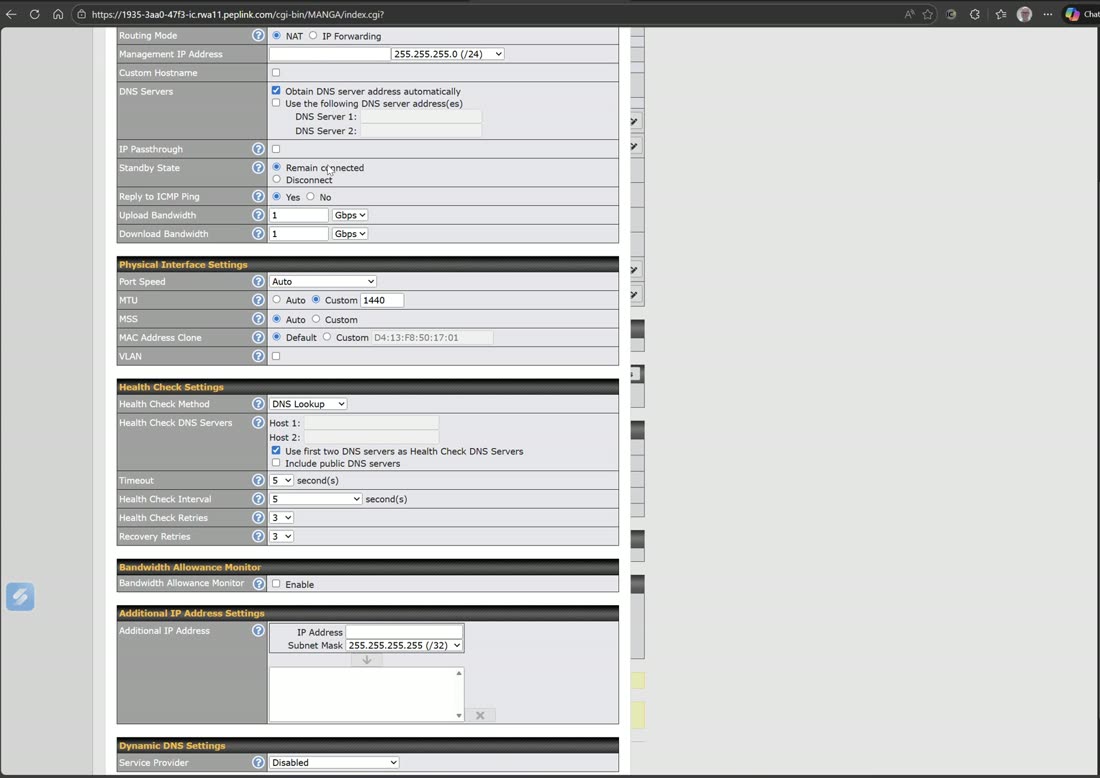Check Include public DNS servers
This screenshot has height=778, width=1100.
tap(276, 462)
